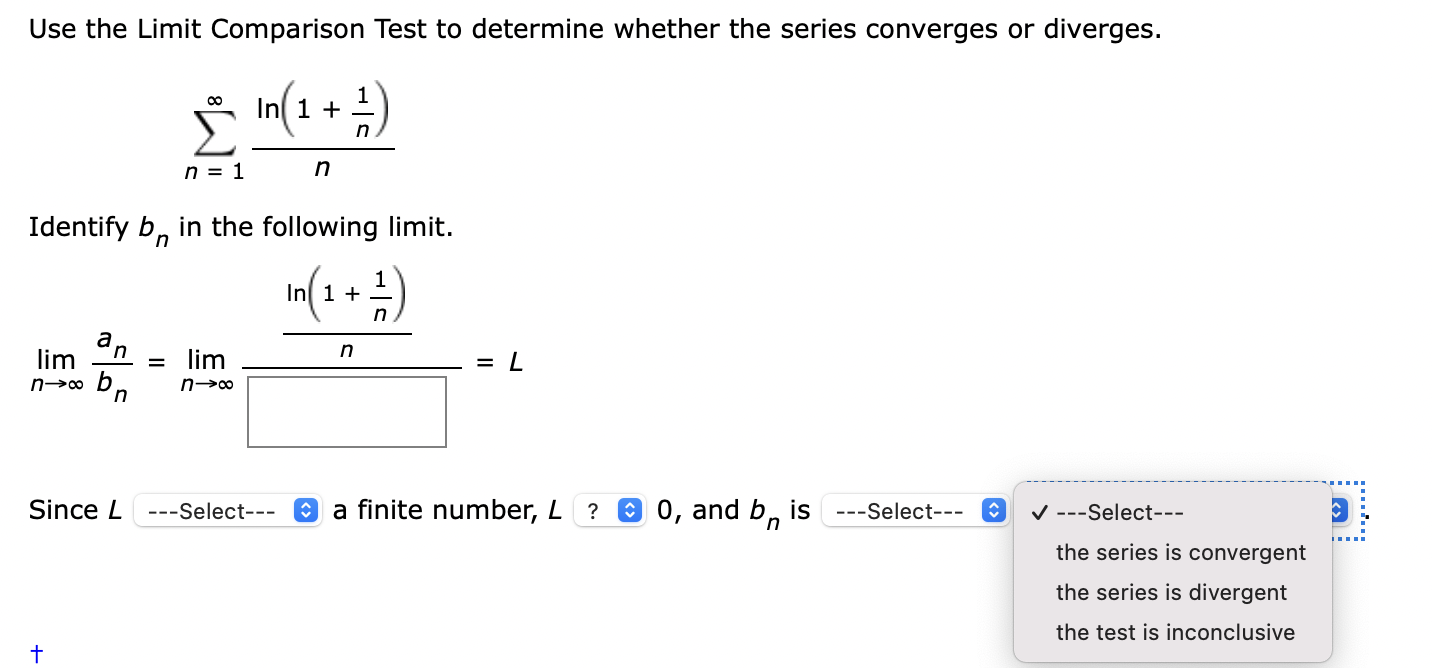Click the up-down stepper arrows on first Select dropdown
Viewport: 1432px width, 668px height.
coord(303,510)
